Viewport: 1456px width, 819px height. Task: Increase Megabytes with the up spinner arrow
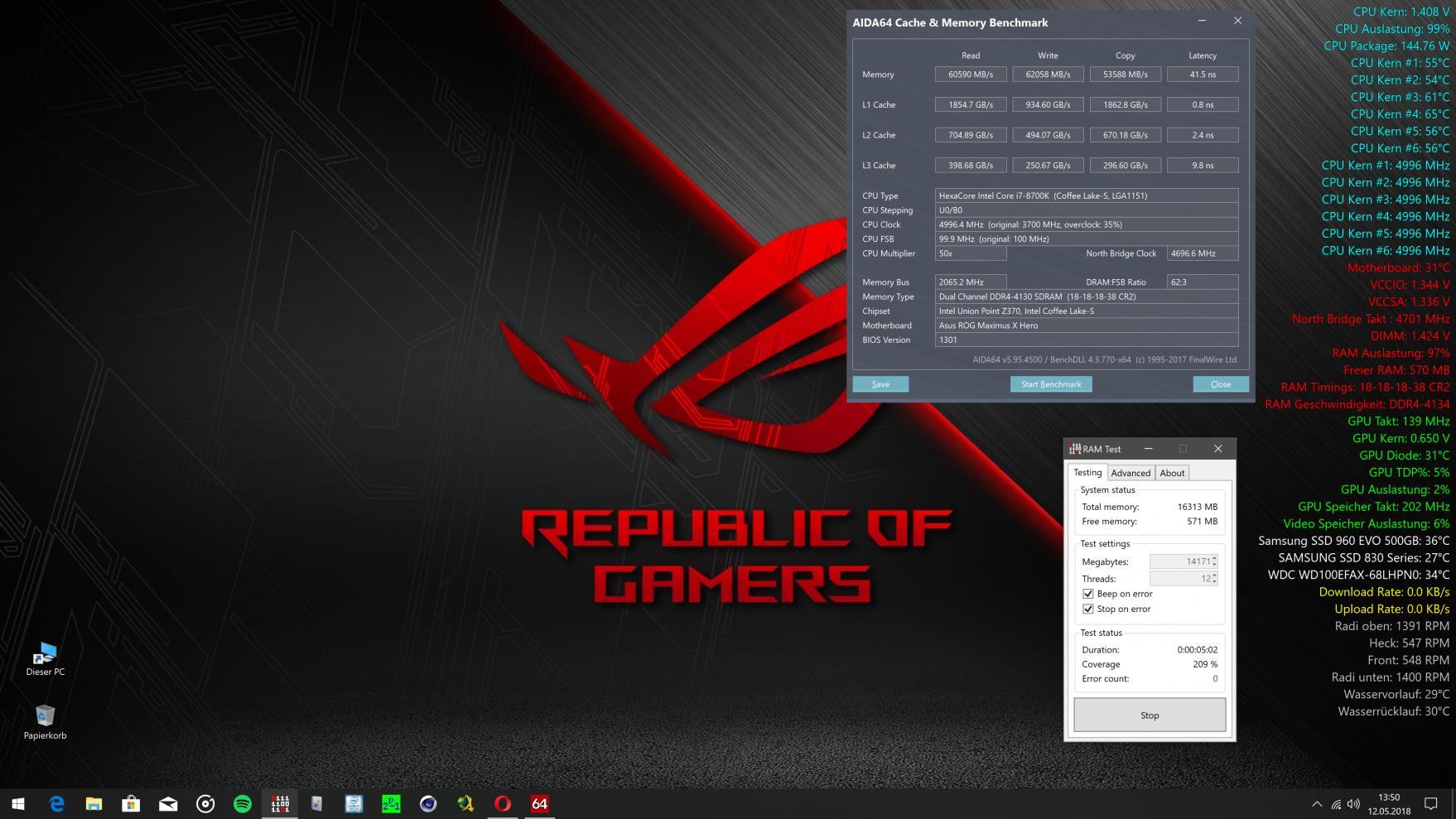tap(1214, 558)
